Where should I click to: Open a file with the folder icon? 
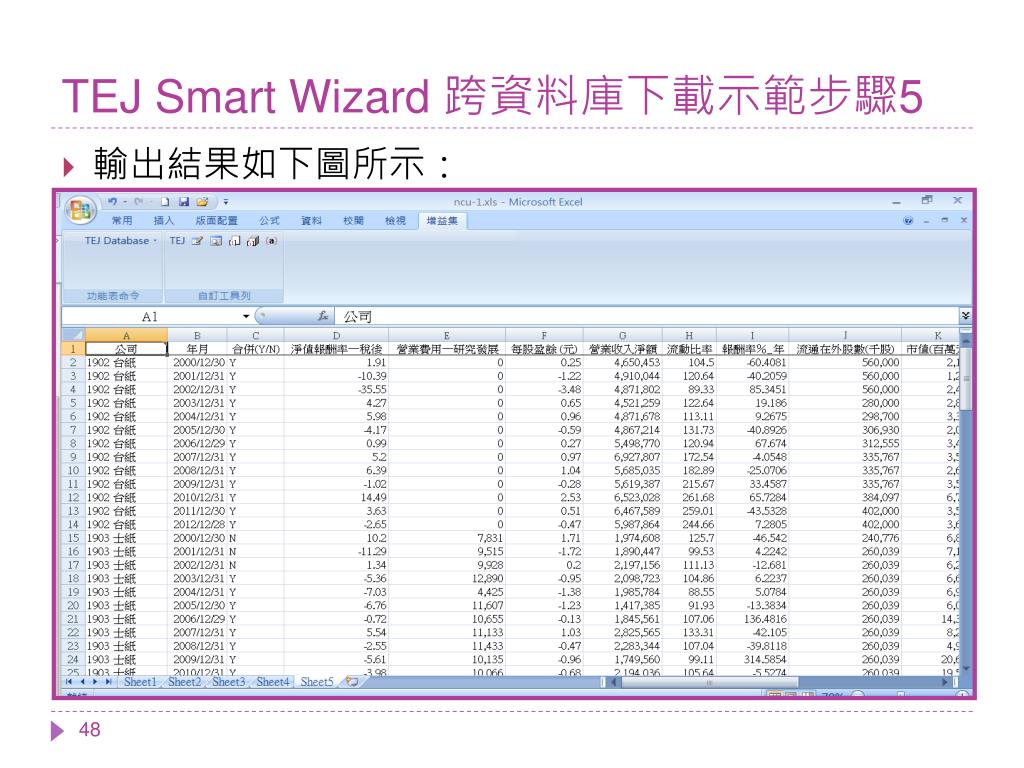tap(202, 202)
